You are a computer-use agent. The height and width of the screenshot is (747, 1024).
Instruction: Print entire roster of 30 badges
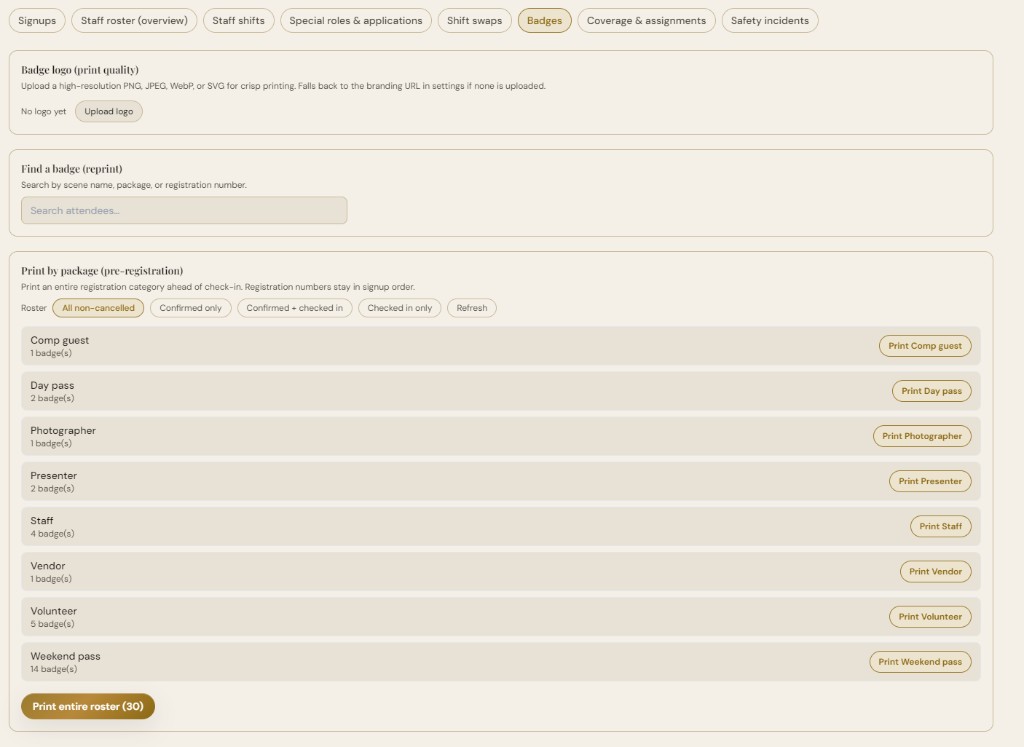pos(88,706)
